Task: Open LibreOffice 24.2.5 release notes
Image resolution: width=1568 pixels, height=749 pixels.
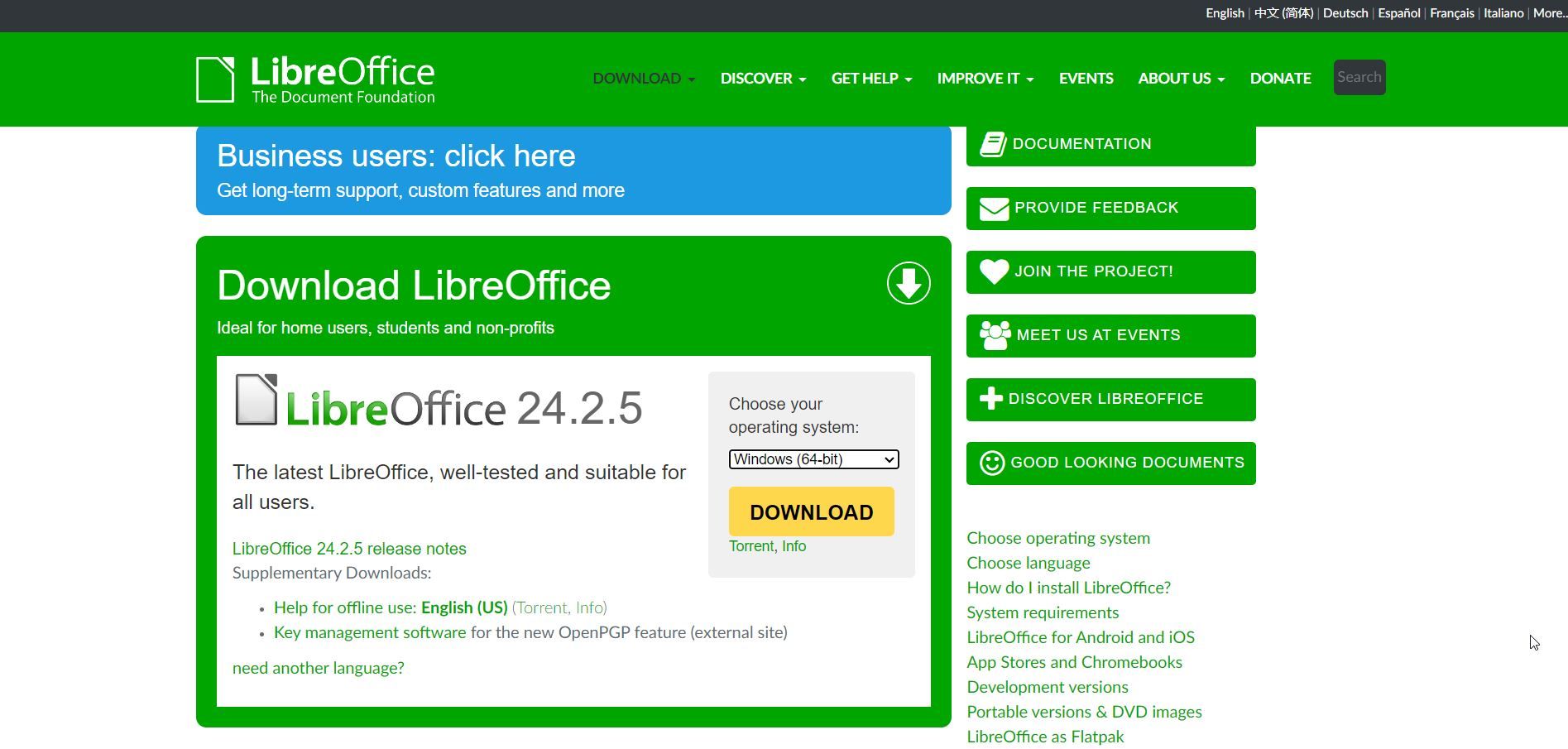Action: click(x=349, y=549)
